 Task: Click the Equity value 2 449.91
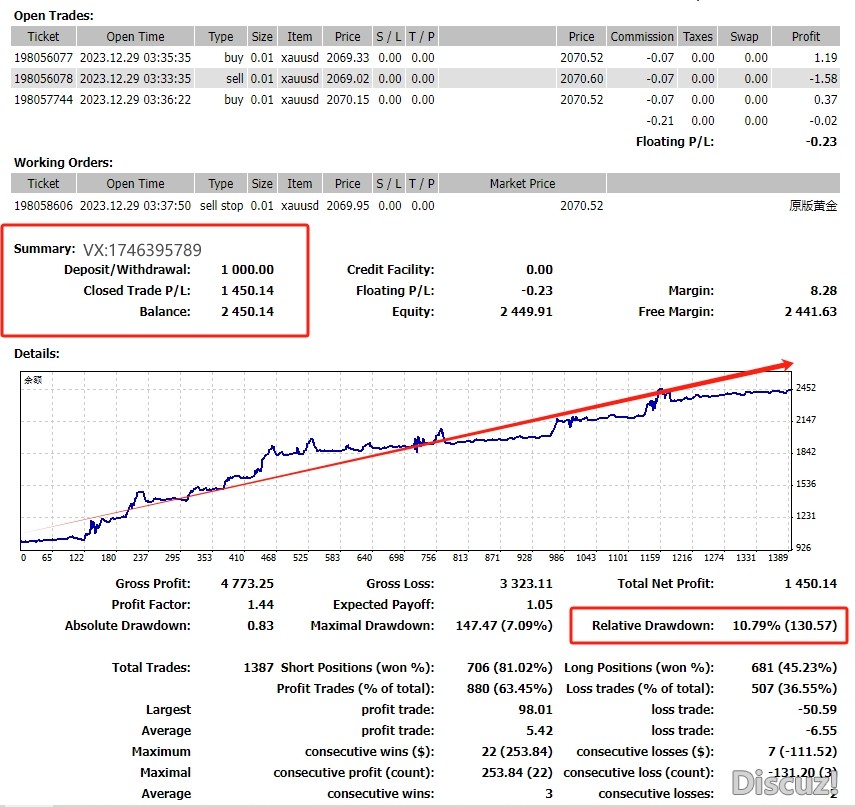click(526, 312)
